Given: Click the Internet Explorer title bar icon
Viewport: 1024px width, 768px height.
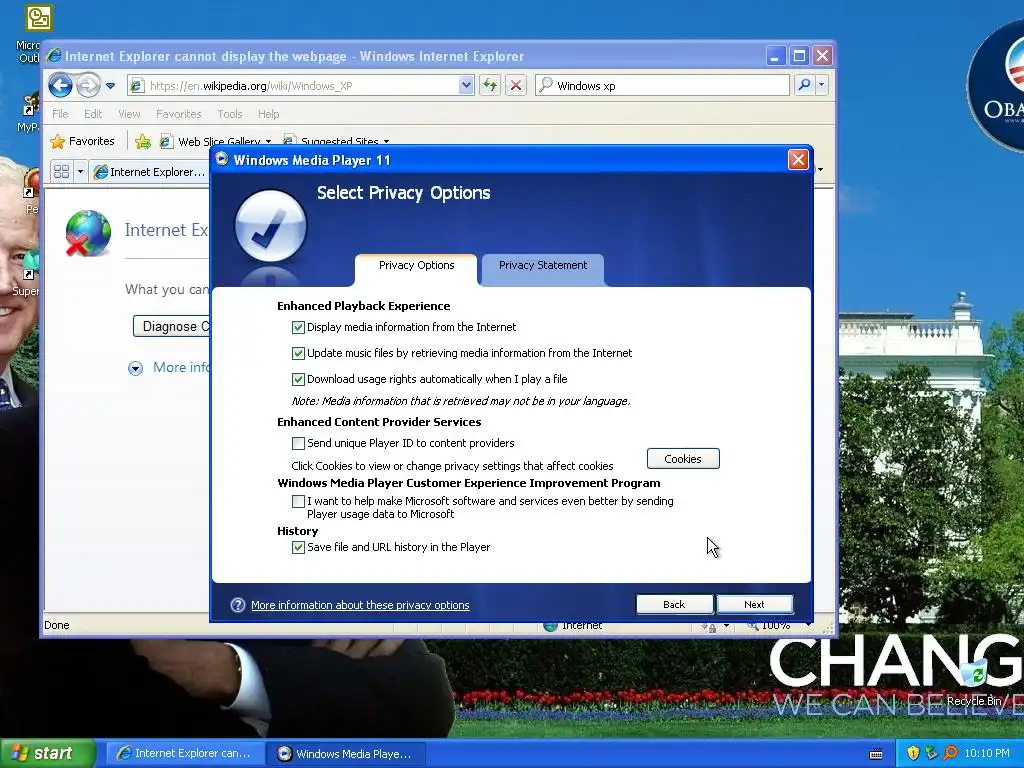Looking at the screenshot, I should click(x=54, y=56).
